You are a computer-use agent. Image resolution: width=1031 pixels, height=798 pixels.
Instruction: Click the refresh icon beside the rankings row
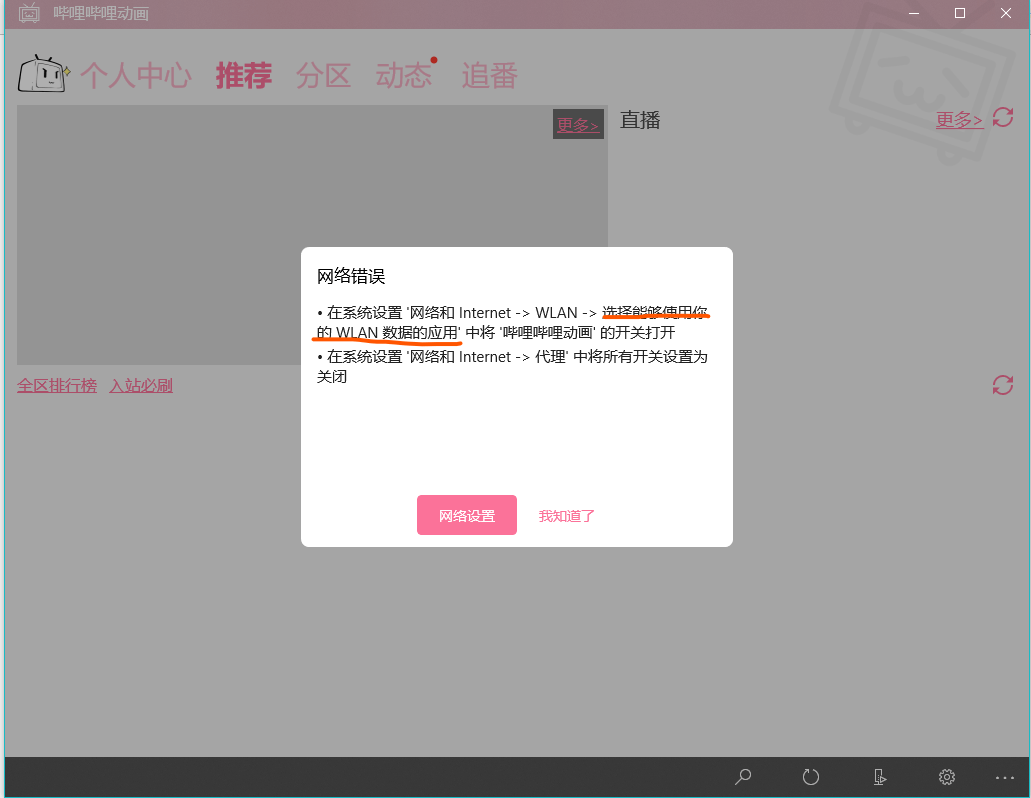click(x=1003, y=385)
